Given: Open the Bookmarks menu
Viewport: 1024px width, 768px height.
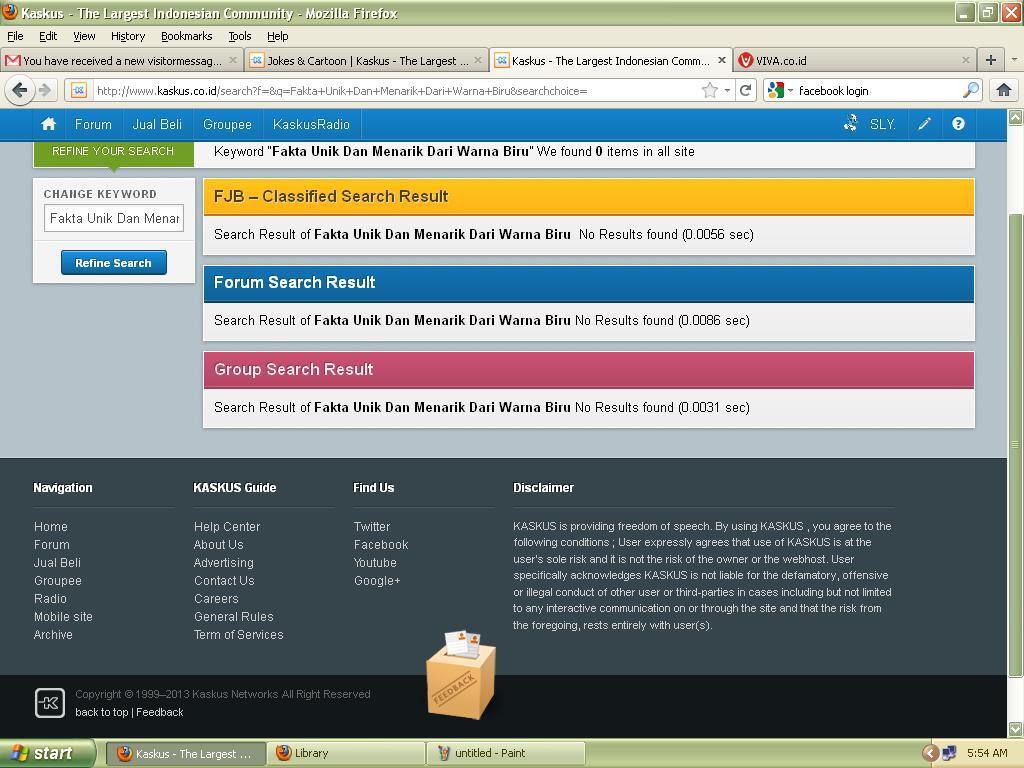Looking at the screenshot, I should [x=187, y=36].
